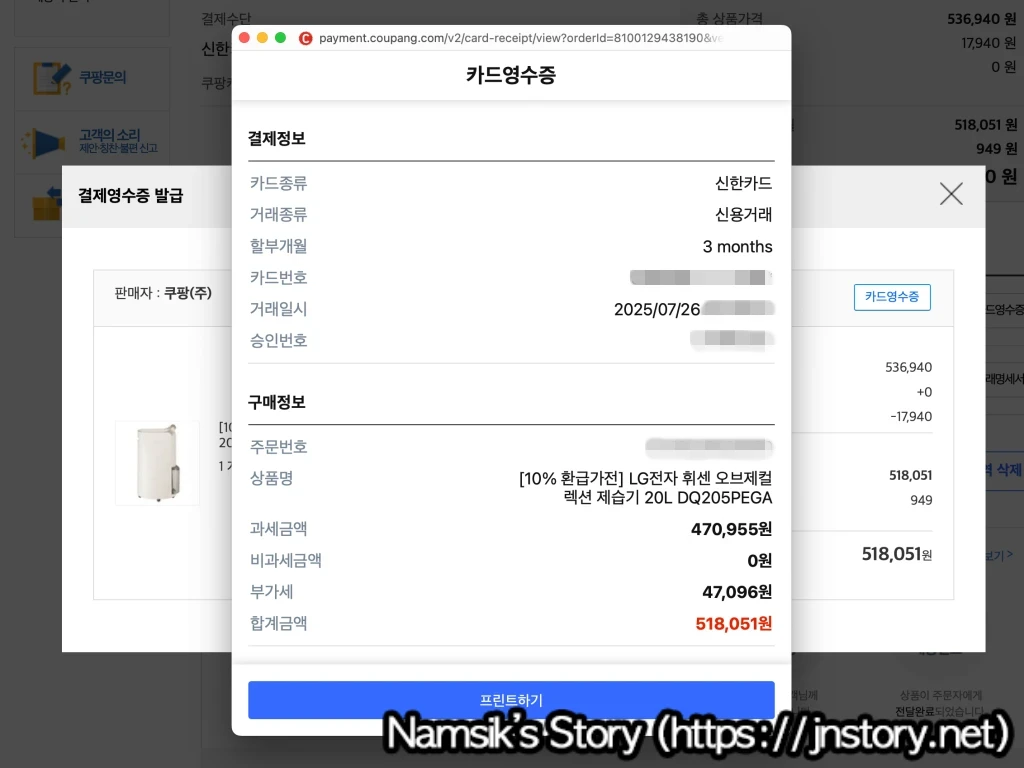Close the receipt popup window (red button)

244,38
